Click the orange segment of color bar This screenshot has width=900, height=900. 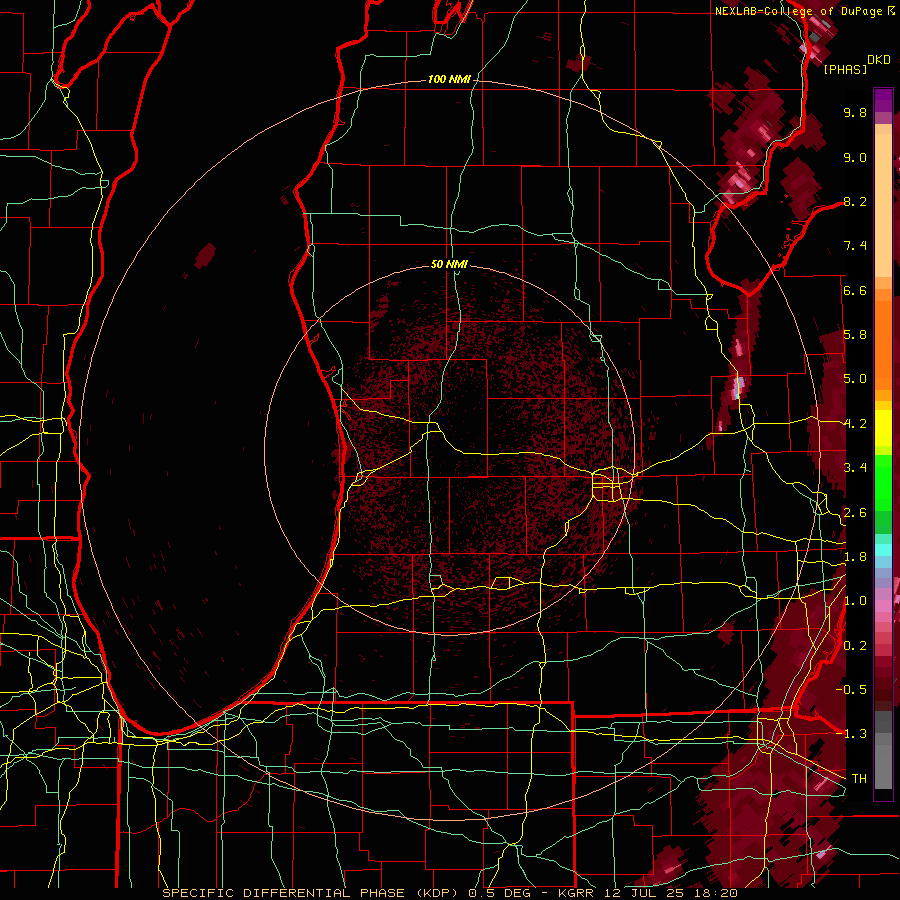click(x=883, y=339)
